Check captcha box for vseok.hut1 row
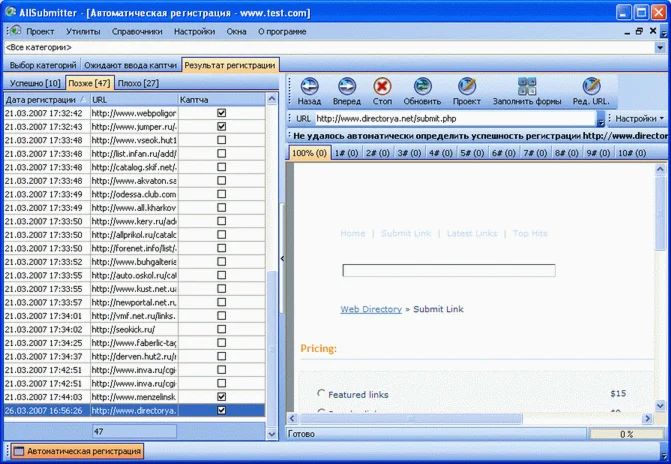The height and width of the screenshot is (464, 671). point(221,140)
